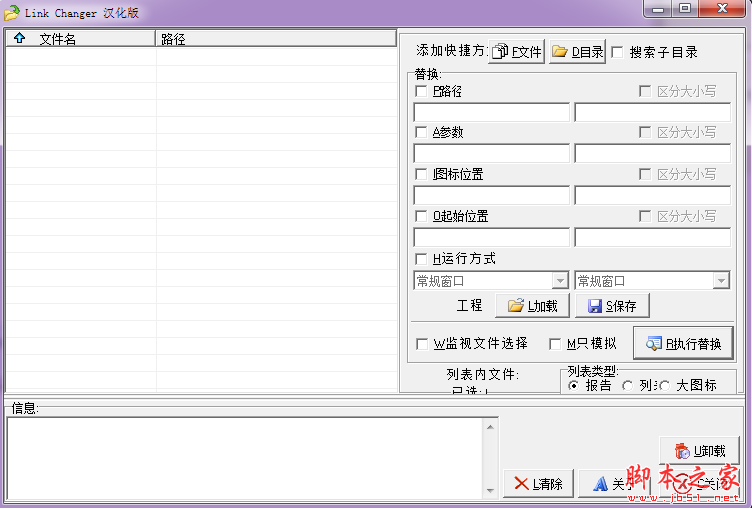Click the S保存 save project button
The image size is (752, 509).
pos(612,306)
